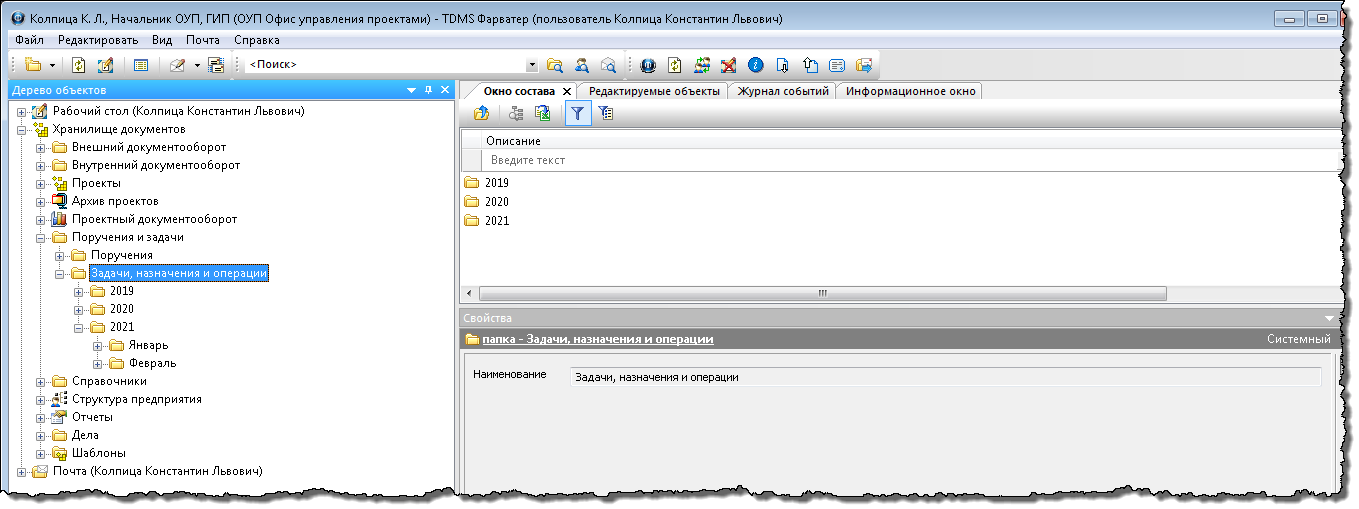Click the swap users icon in toolbar

tap(702, 65)
